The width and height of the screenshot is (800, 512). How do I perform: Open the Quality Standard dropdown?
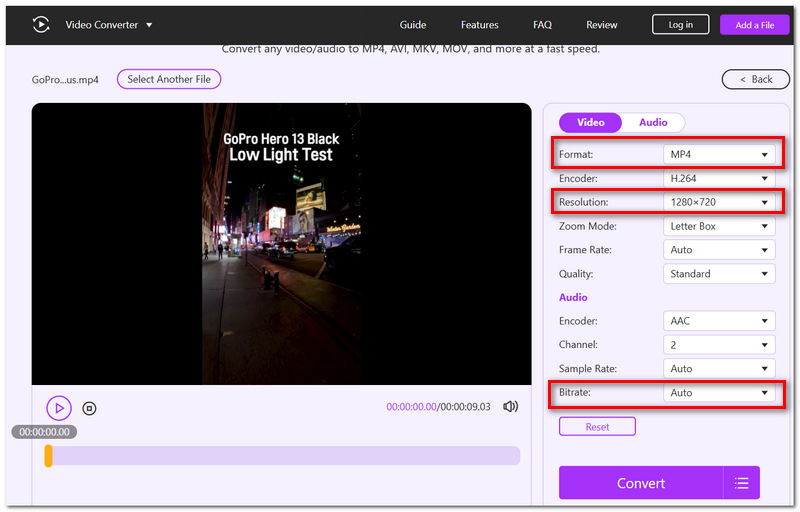719,274
